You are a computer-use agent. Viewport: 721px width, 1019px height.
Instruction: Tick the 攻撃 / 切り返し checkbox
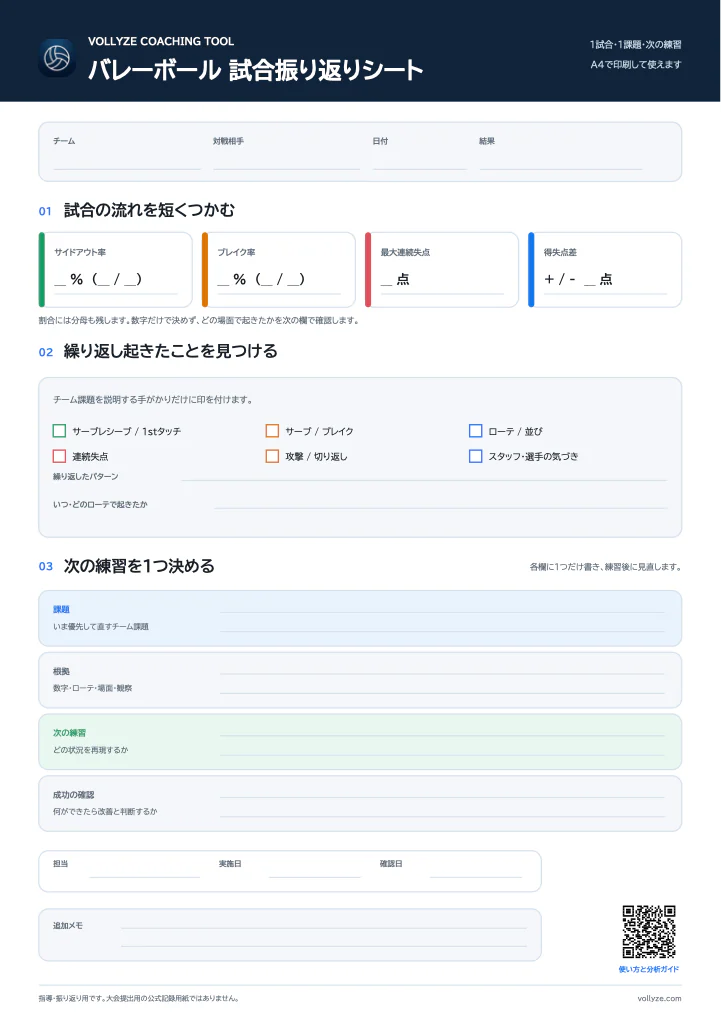tap(272, 456)
